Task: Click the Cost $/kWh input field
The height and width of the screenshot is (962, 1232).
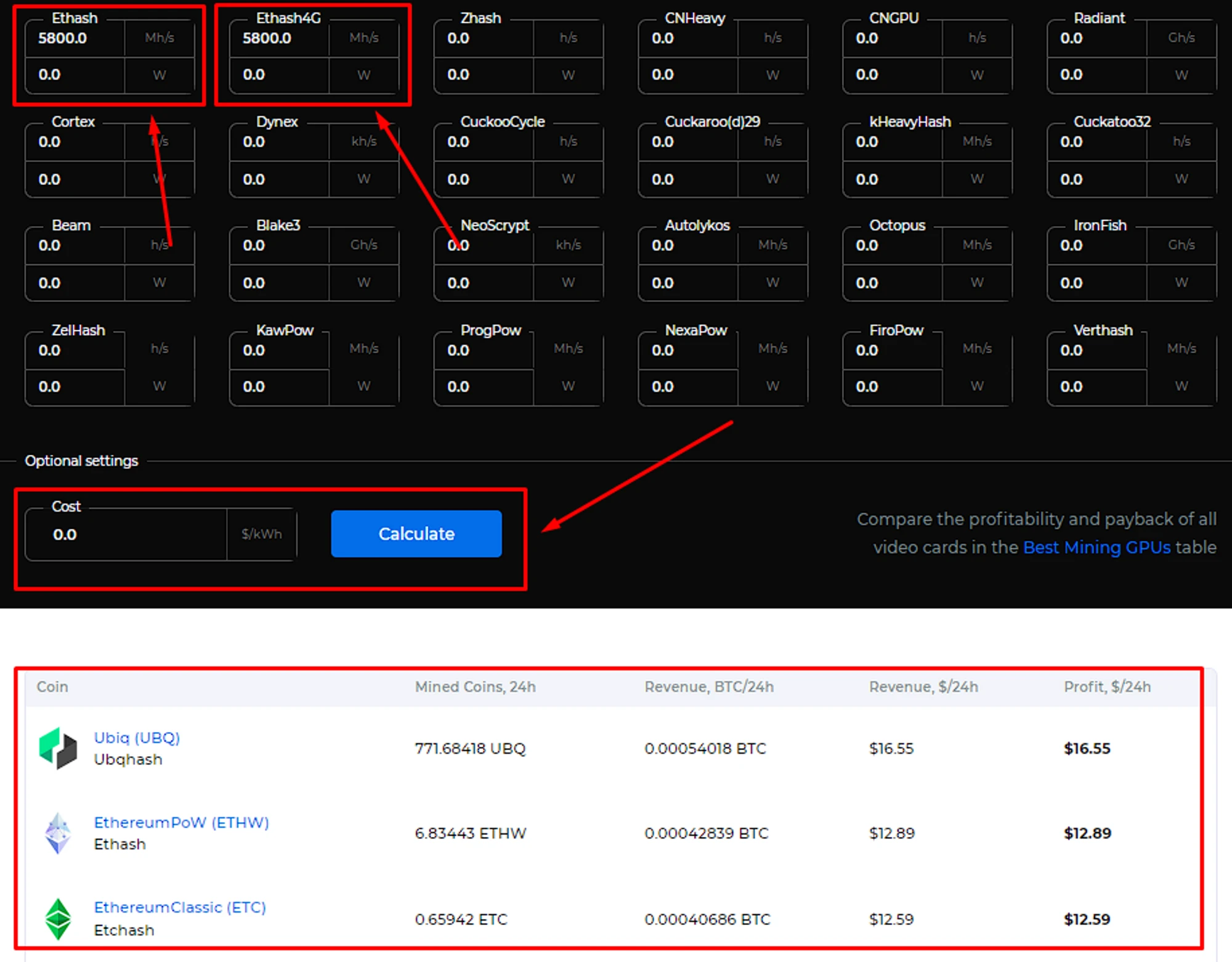Action: click(126, 534)
